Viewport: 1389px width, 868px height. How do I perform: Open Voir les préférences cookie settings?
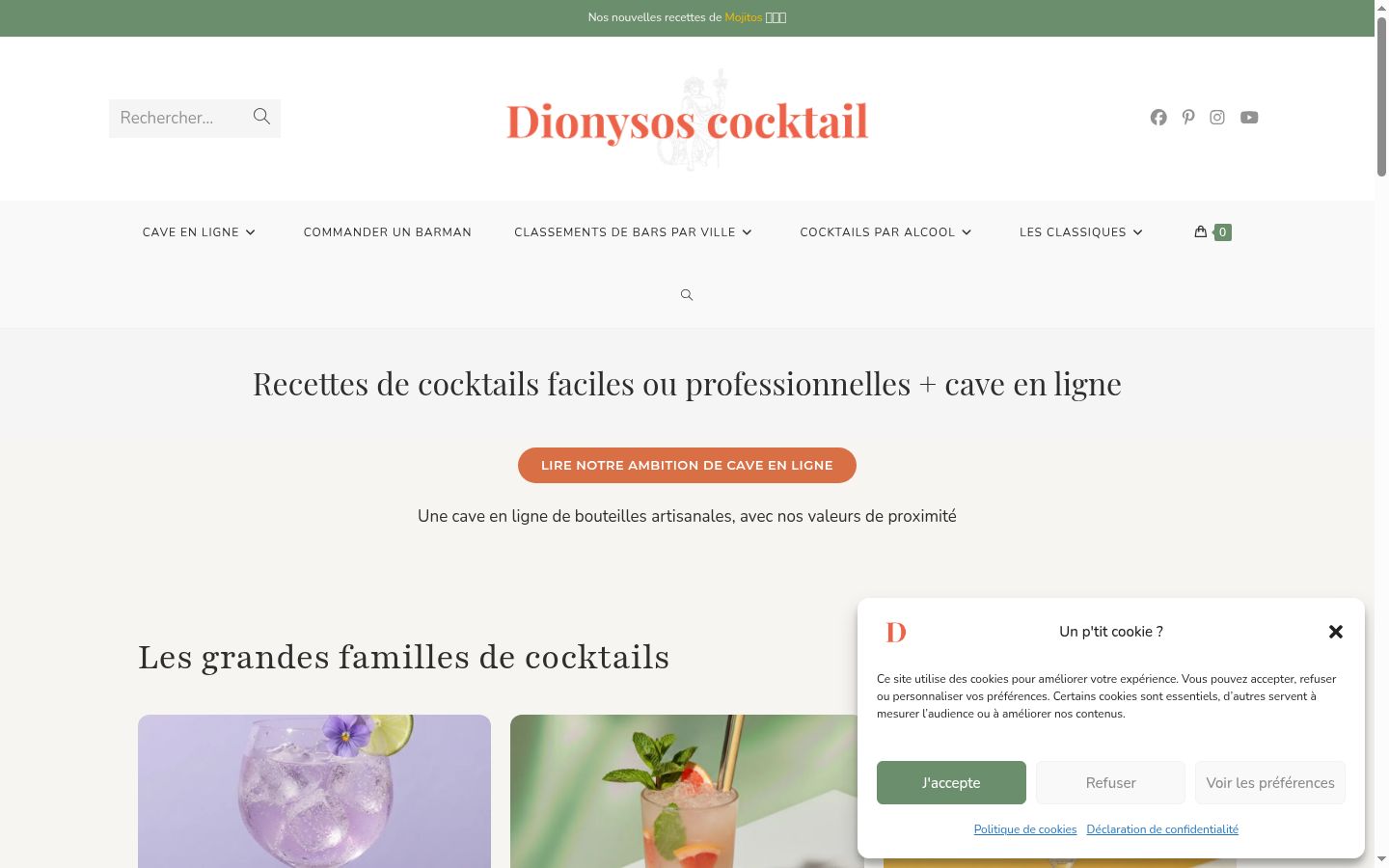[x=1270, y=782]
